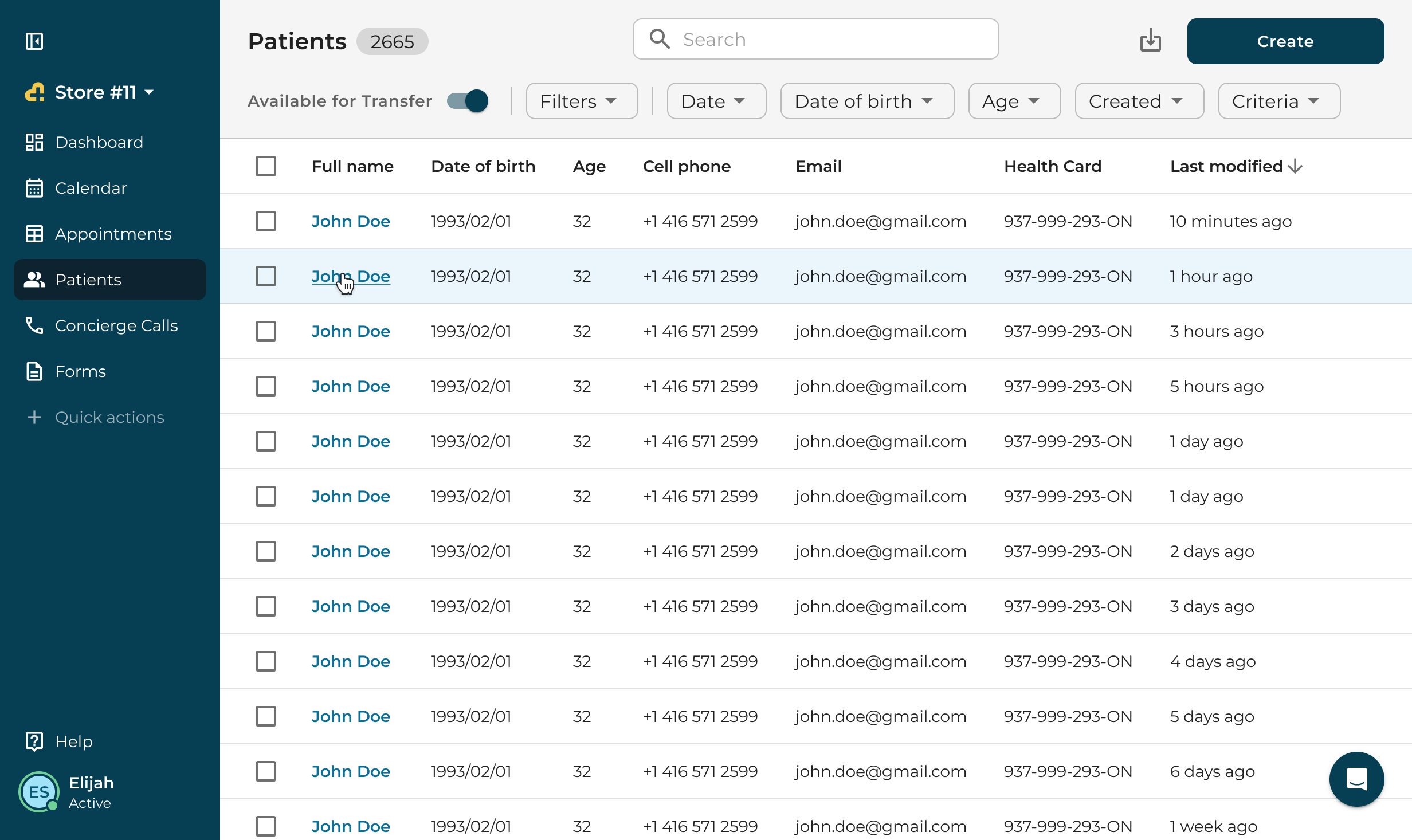
Task: Open John Doe modified 3 hours ago
Action: coord(351,331)
